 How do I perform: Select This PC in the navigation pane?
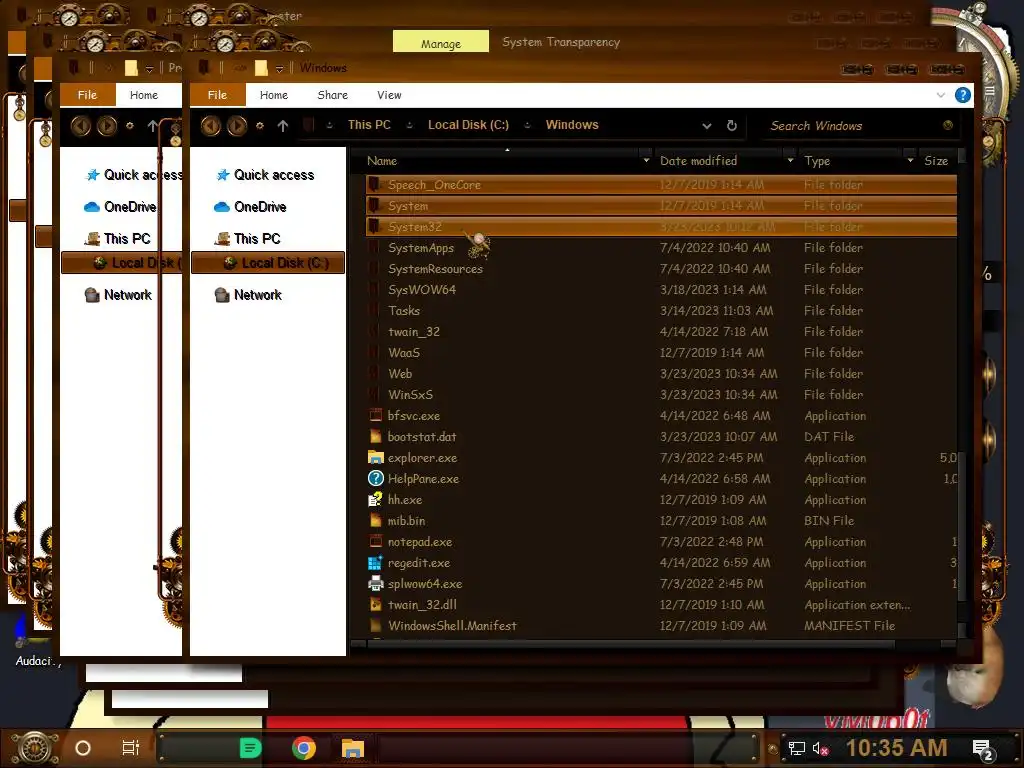point(248,239)
